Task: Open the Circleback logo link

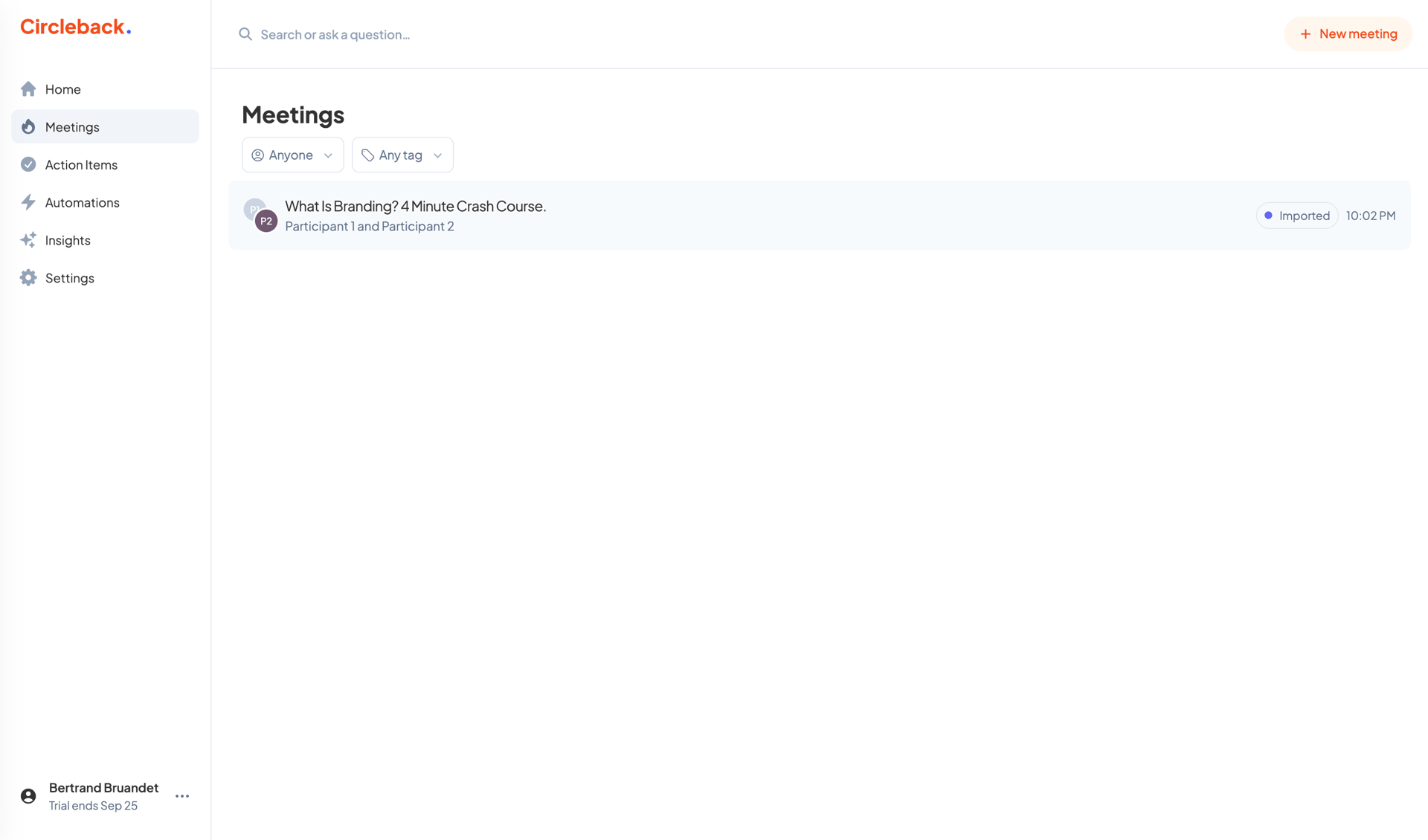Action: (75, 26)
